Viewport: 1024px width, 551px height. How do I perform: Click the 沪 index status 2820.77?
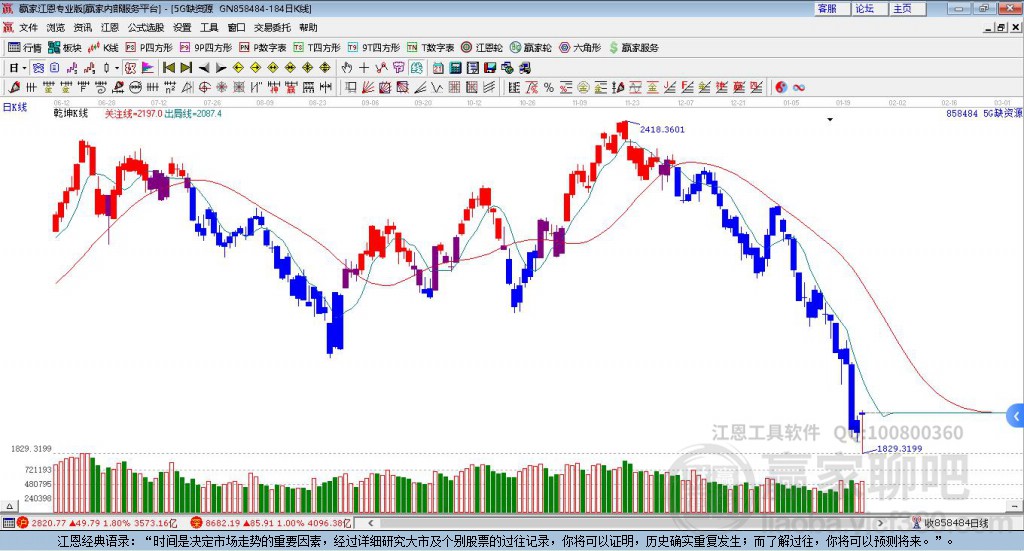pos(97,523)
